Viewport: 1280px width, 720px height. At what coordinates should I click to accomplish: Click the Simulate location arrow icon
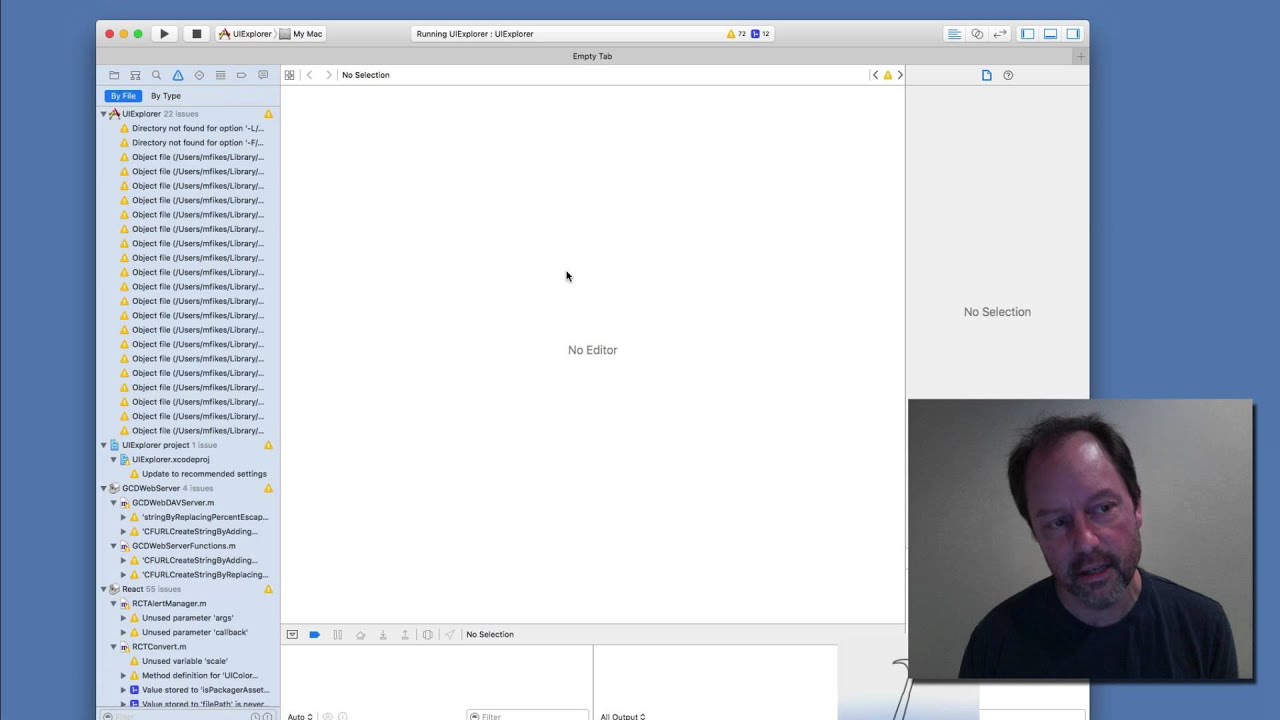[450, 635]
